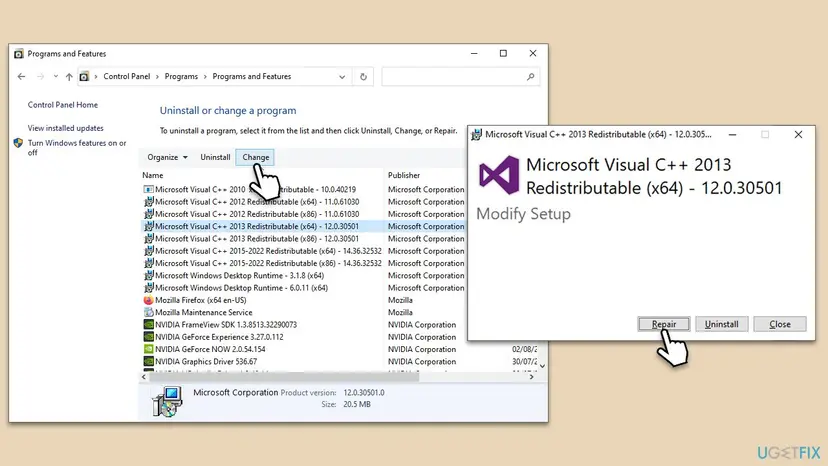Select NVIDIA GeForce NOW icon
Viewport: 828px width, 466px height.
click(148, 349)
